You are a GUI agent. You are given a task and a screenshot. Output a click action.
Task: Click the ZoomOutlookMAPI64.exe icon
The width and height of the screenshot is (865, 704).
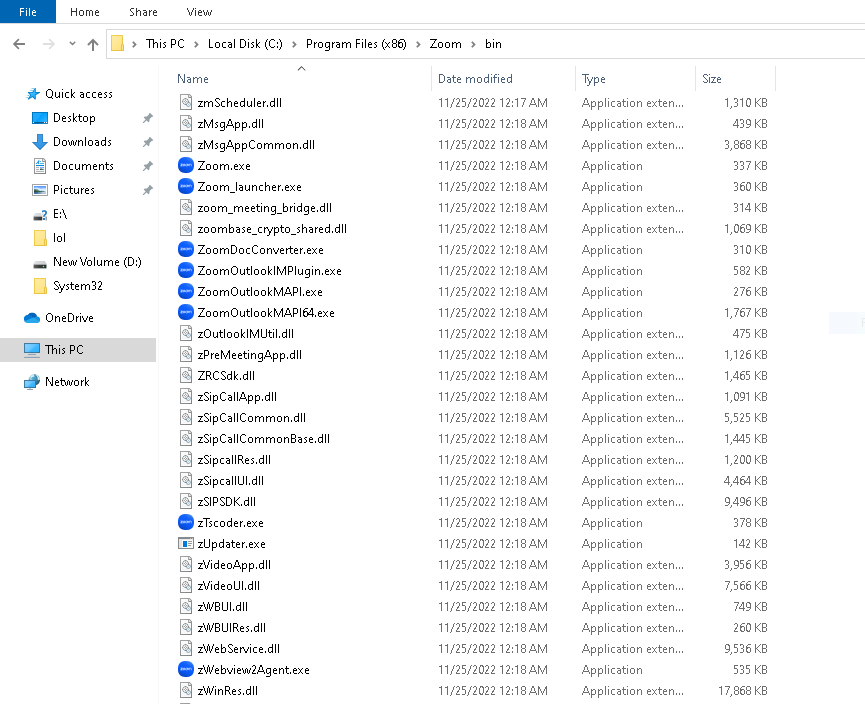[186, 312]
